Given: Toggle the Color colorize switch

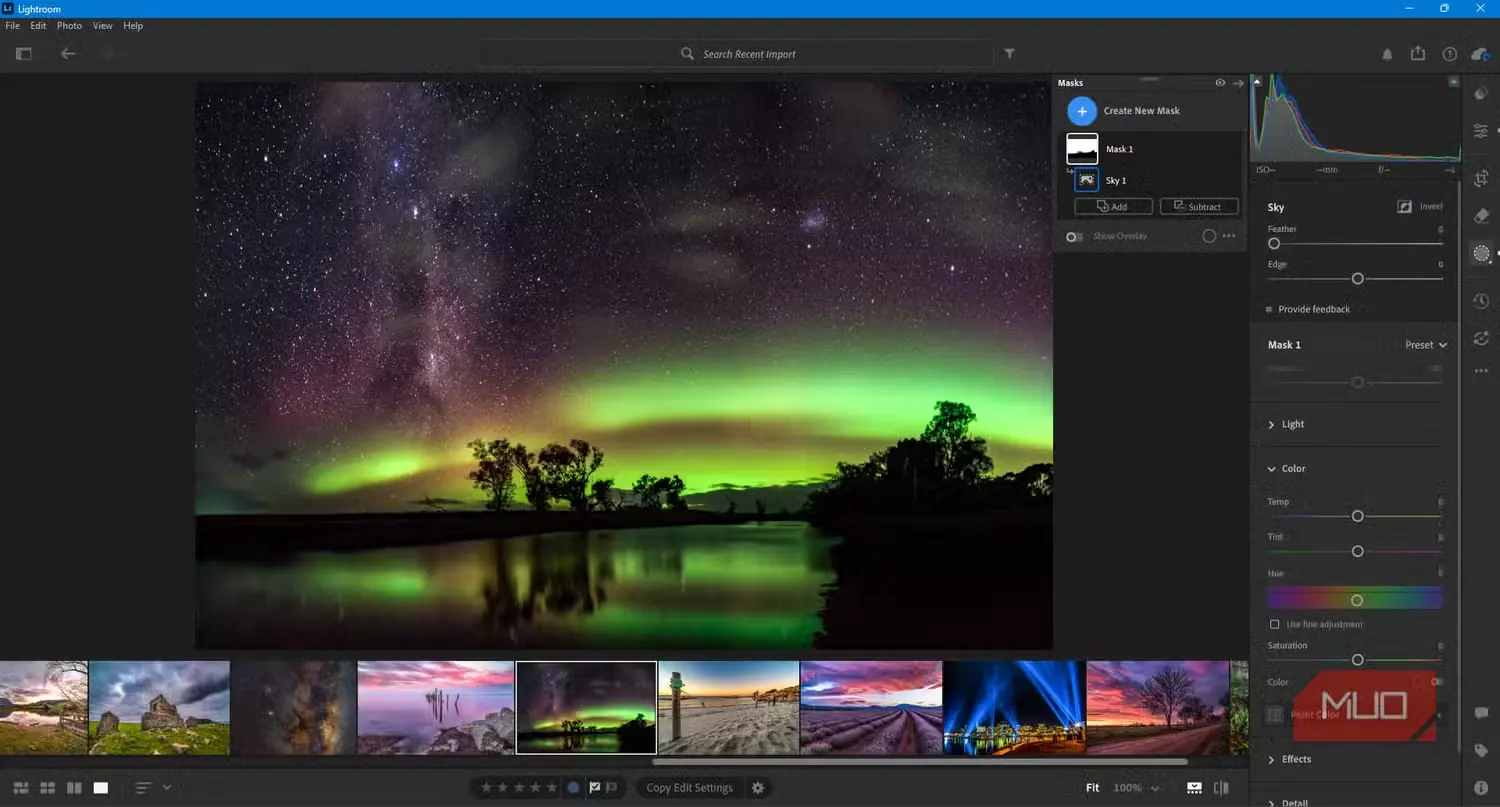Looking at the screenshot, I should 1437,682.
